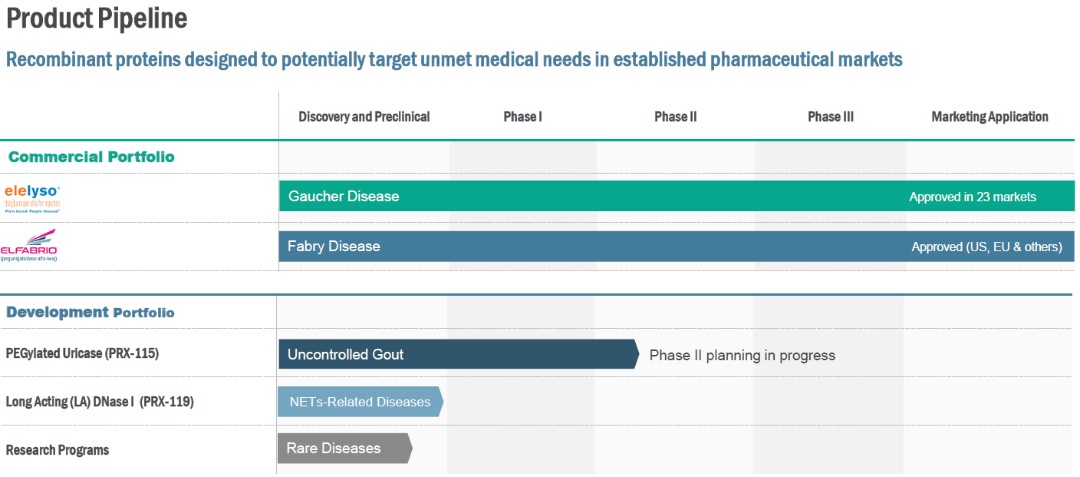Click the Phase III column header
This screenshot has width=1080, height=477.
831,117
